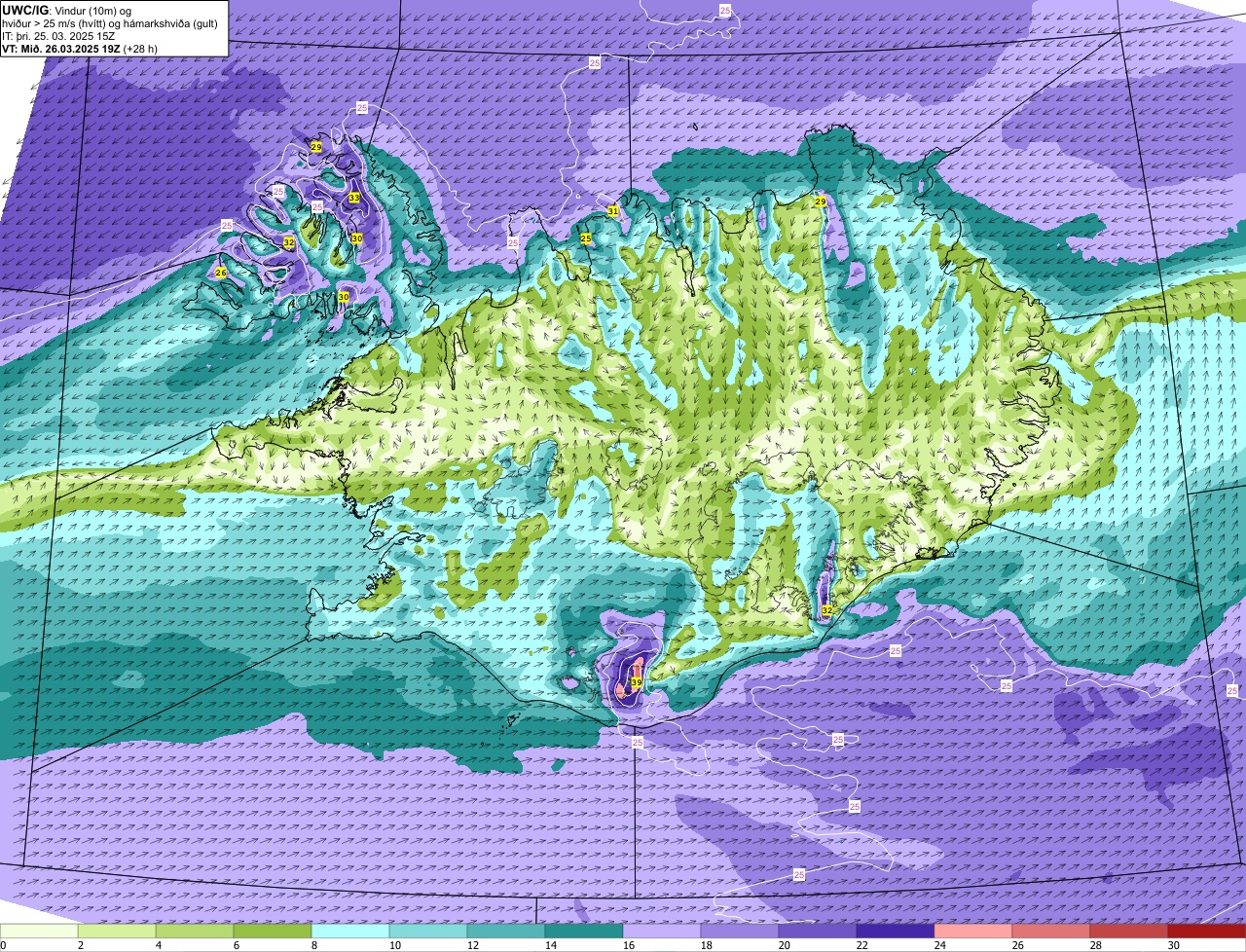Select the 2–4 m/s legend color swatch
This screenshot has width=1246, height=952.
pyautogui.click(x=117, y=931)
